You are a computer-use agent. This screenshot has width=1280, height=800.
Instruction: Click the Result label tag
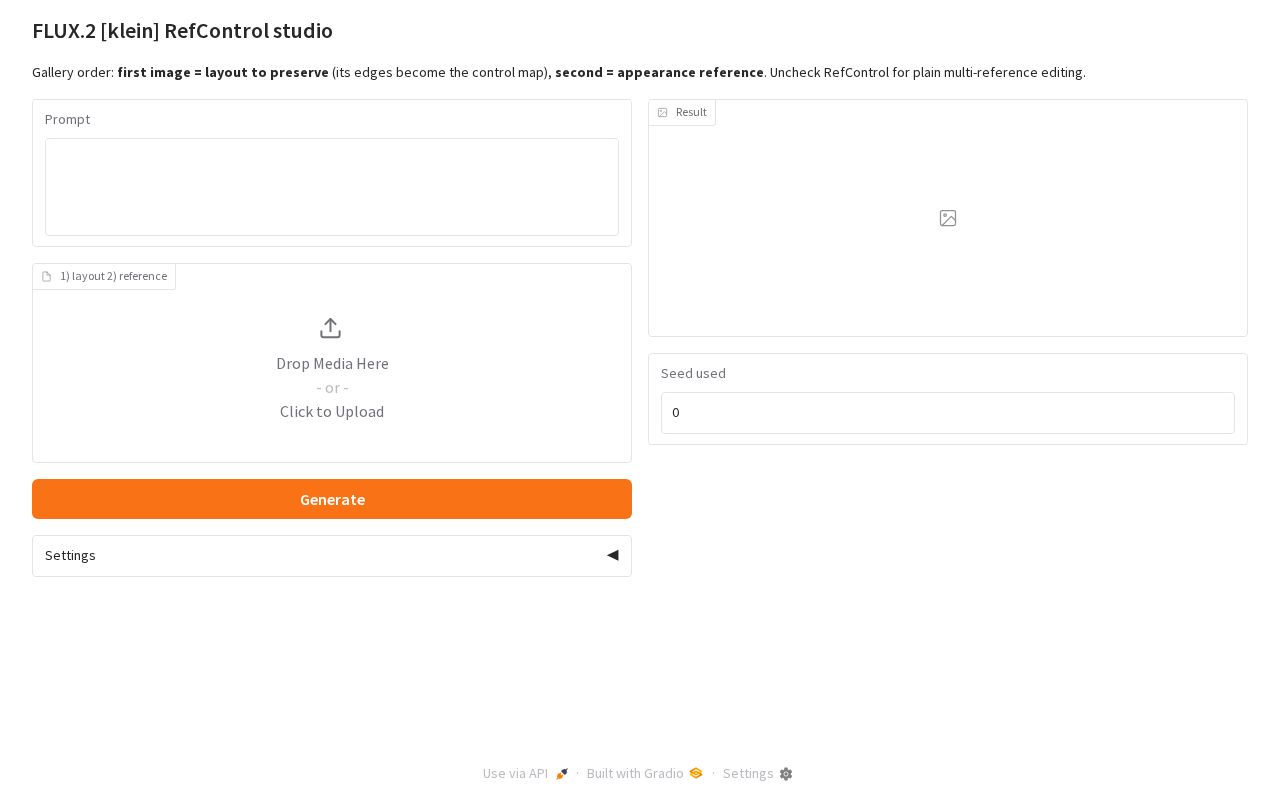682,112
